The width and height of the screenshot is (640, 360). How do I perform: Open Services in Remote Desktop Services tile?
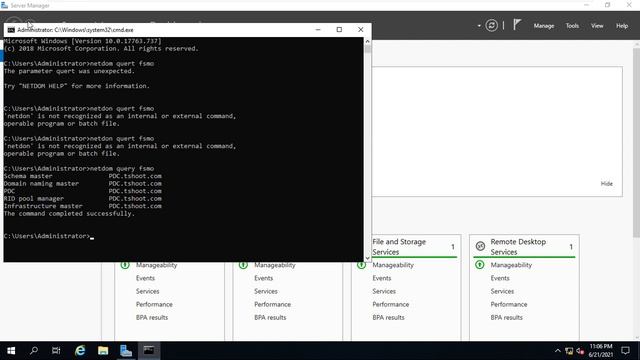502,291
